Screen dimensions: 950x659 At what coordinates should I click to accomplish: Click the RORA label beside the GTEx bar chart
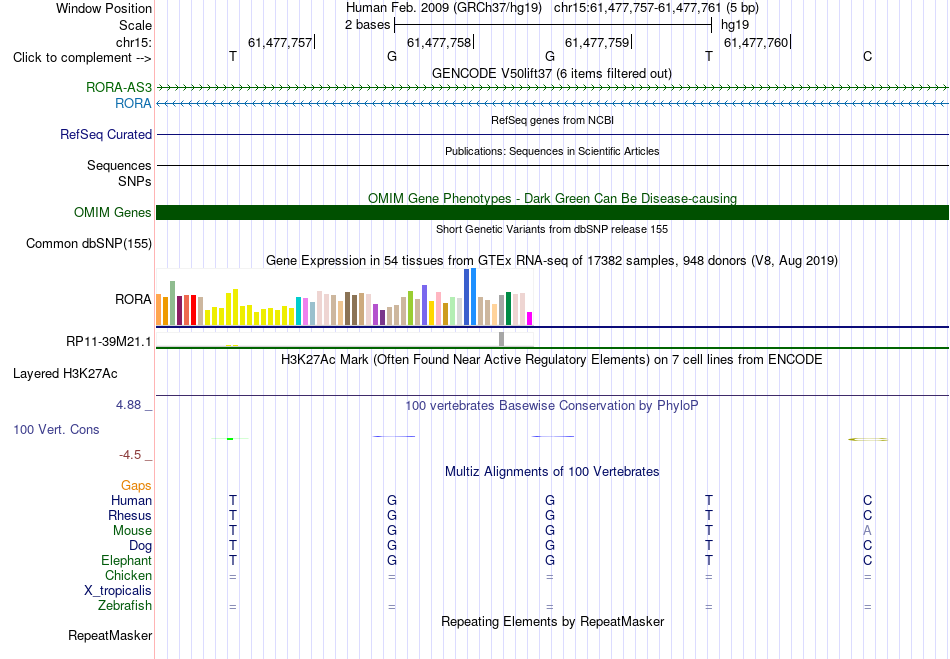click(x=133, y=299)
